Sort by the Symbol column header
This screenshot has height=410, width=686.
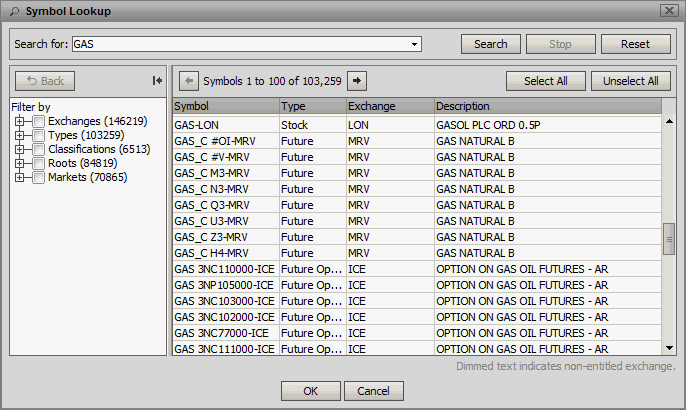pyautogui.click(x=225, y=106)
